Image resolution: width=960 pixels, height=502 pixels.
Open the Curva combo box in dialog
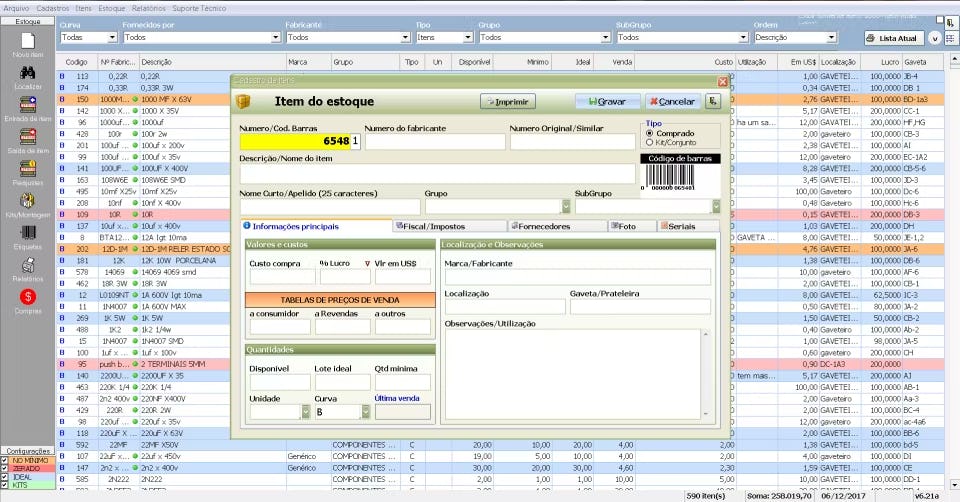366,412
